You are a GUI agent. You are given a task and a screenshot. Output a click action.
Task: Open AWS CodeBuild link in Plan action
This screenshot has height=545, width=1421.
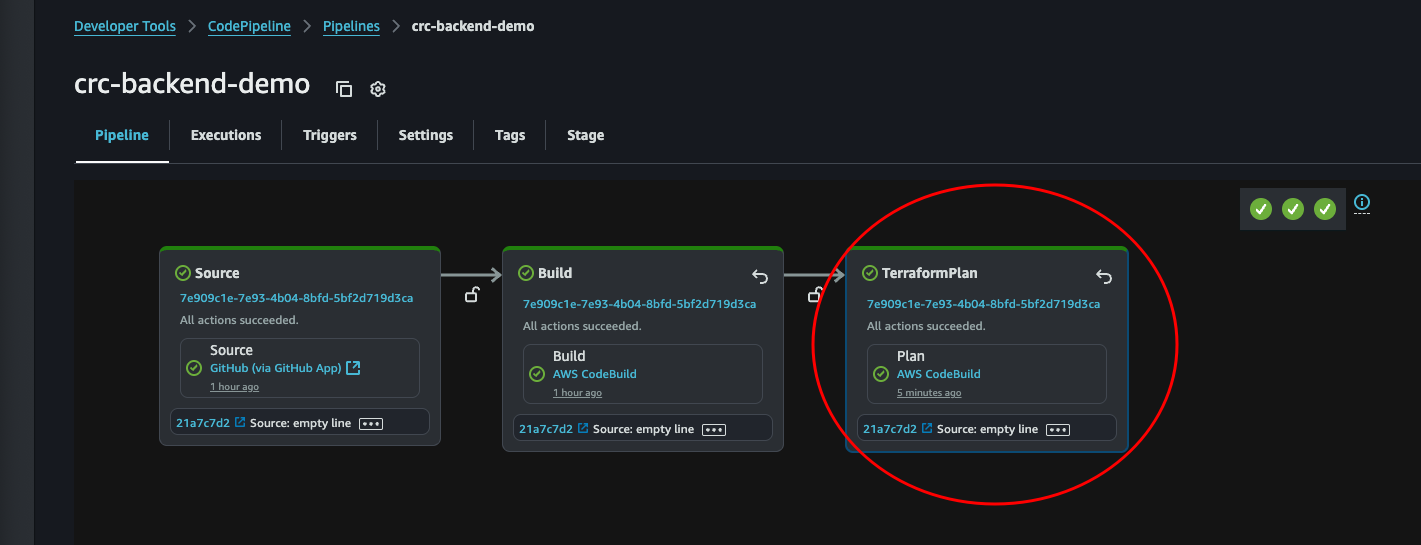[938, 374]
